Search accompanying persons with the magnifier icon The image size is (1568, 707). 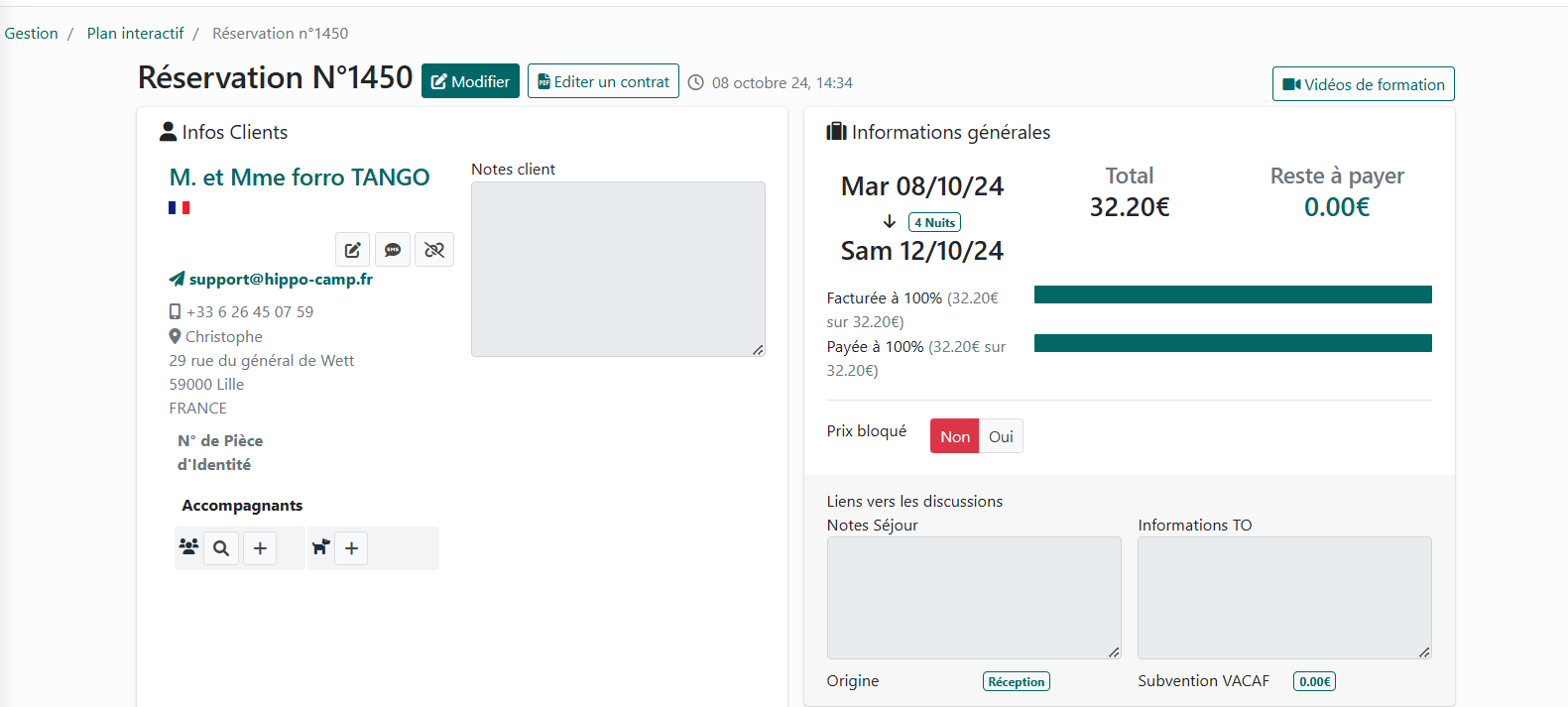pyautogui.click(x=221, y=548)
